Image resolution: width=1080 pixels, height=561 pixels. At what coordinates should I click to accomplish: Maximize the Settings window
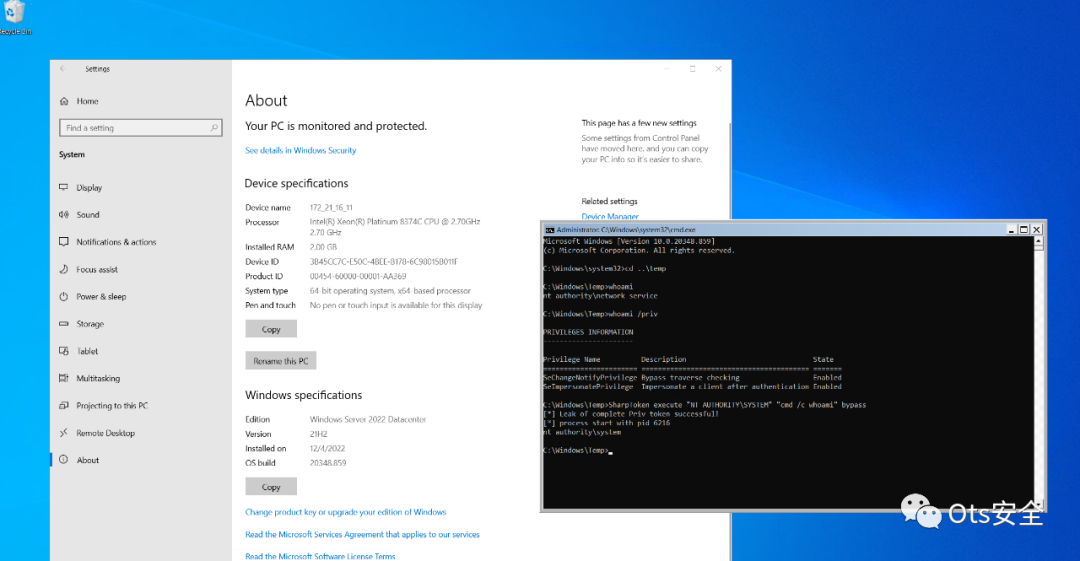692,69
